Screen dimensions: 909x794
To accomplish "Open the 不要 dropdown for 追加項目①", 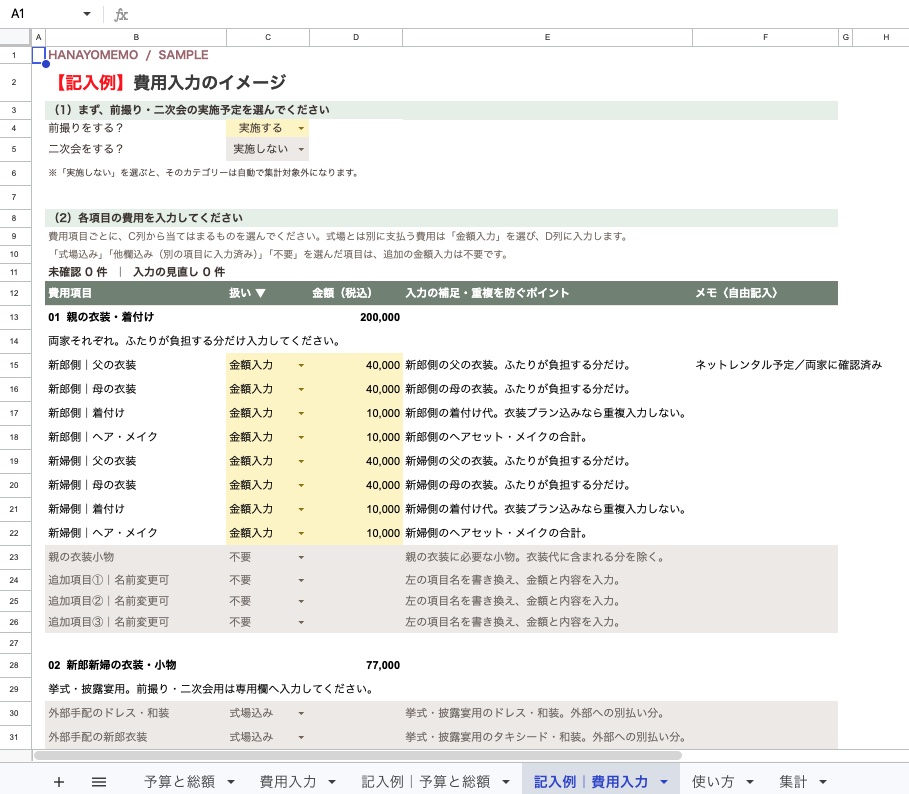I will [301, 580].
